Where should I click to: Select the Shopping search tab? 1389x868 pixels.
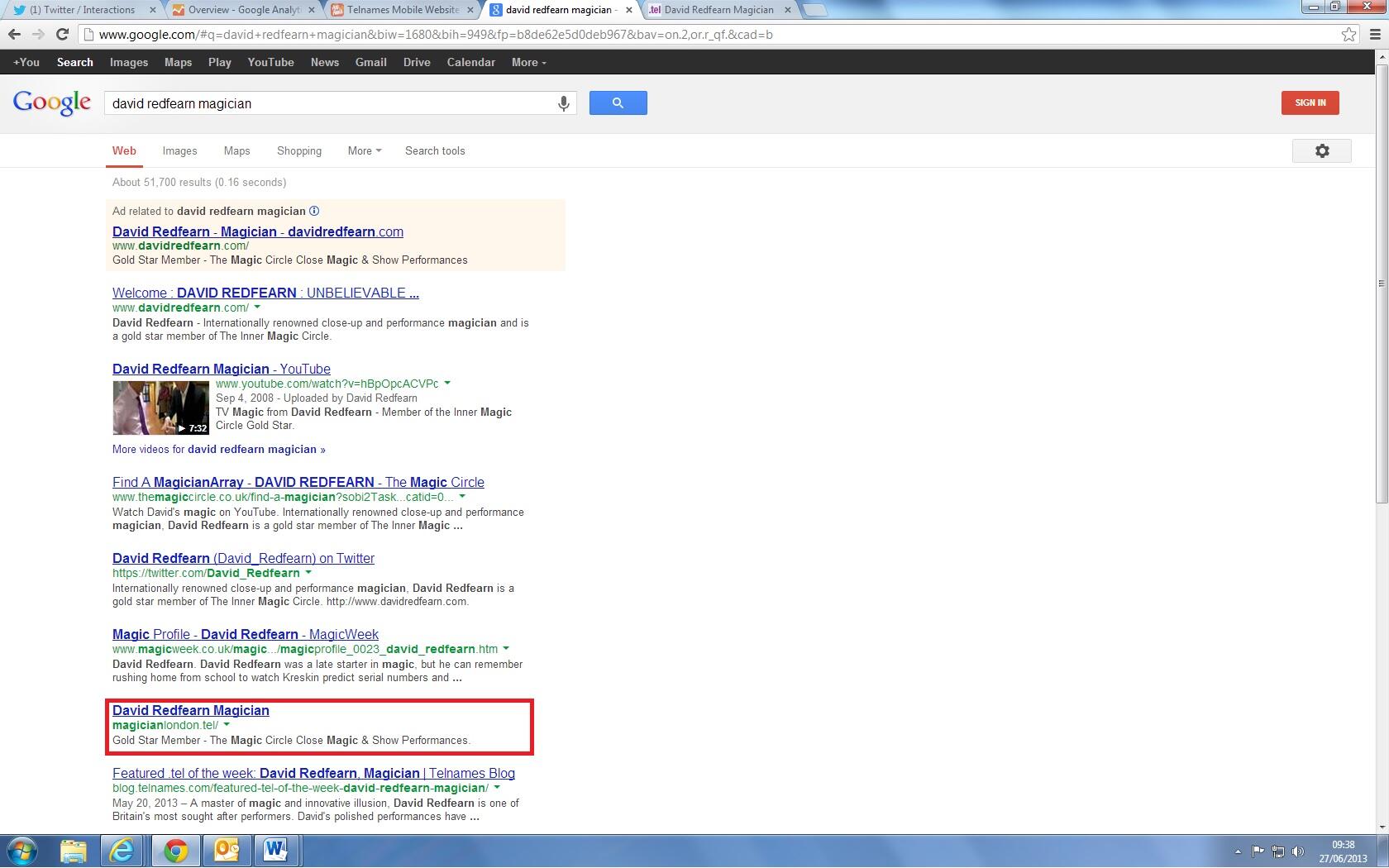click(x=299, y=151)
